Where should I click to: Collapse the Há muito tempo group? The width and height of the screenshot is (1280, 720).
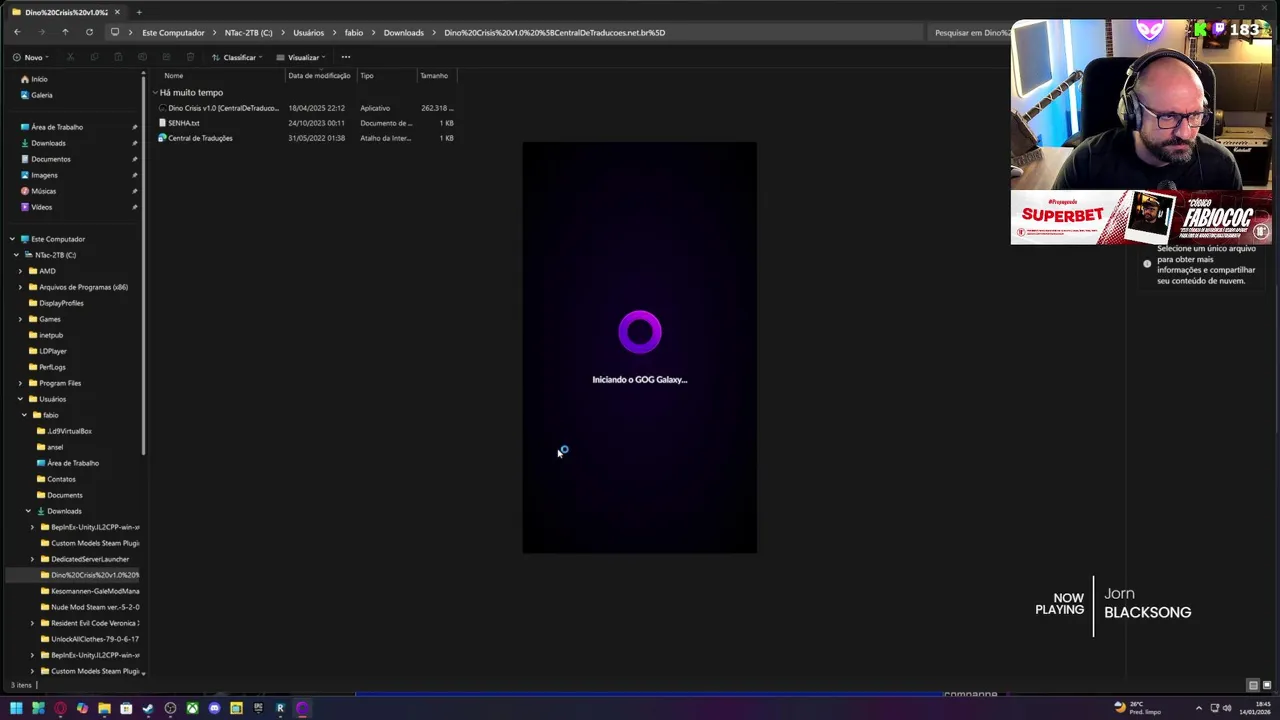coord(156,92)
